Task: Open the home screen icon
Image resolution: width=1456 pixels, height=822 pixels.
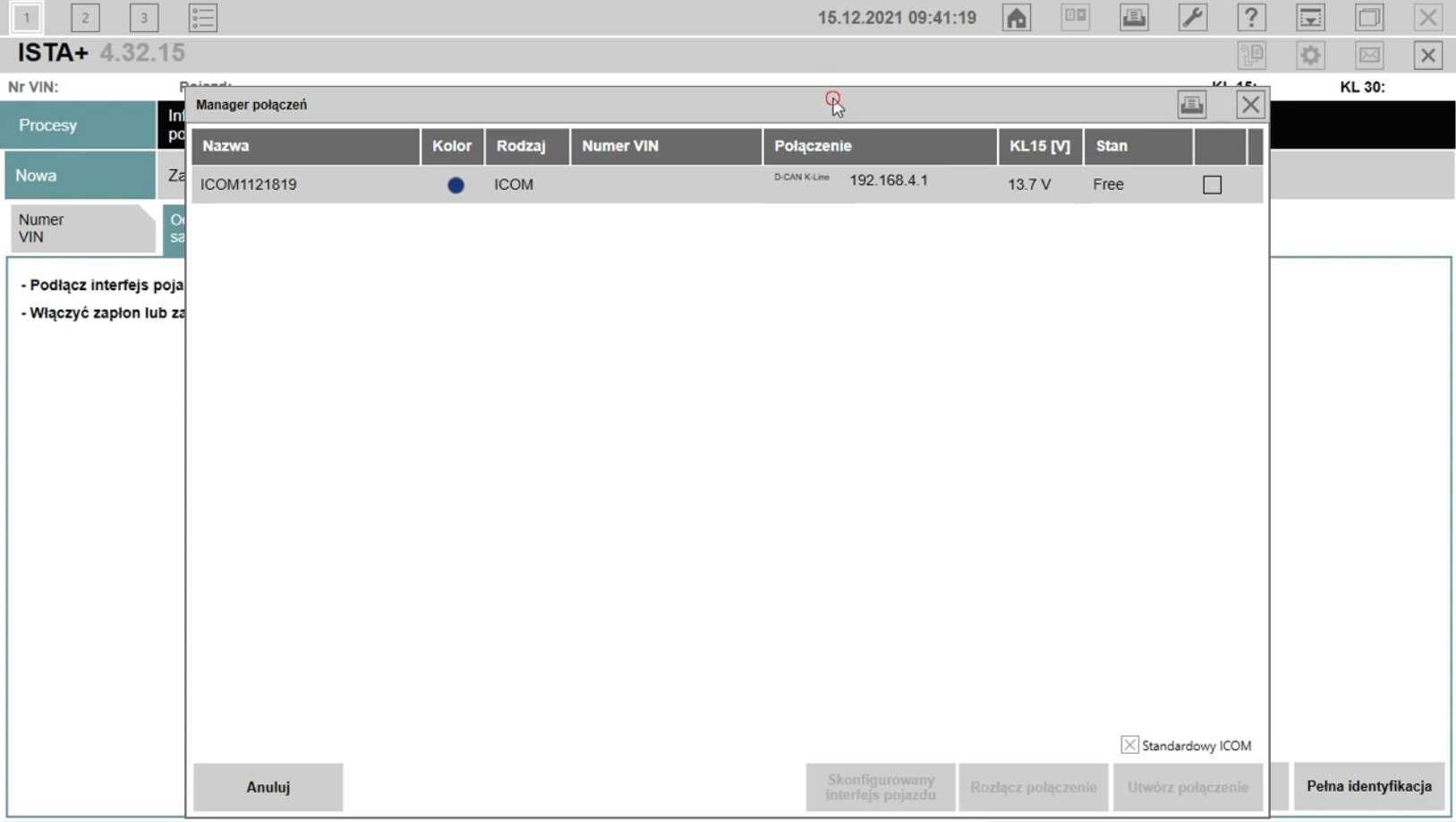Action: point(1016,18)
